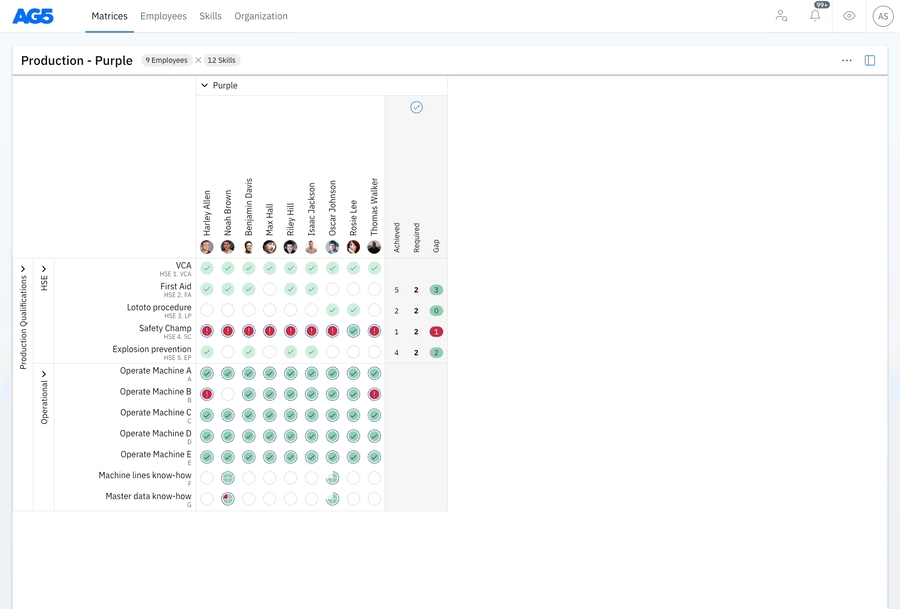
Task: Collapse the Operational skill group
Action: pyautogui.click(x=44, y=374)
